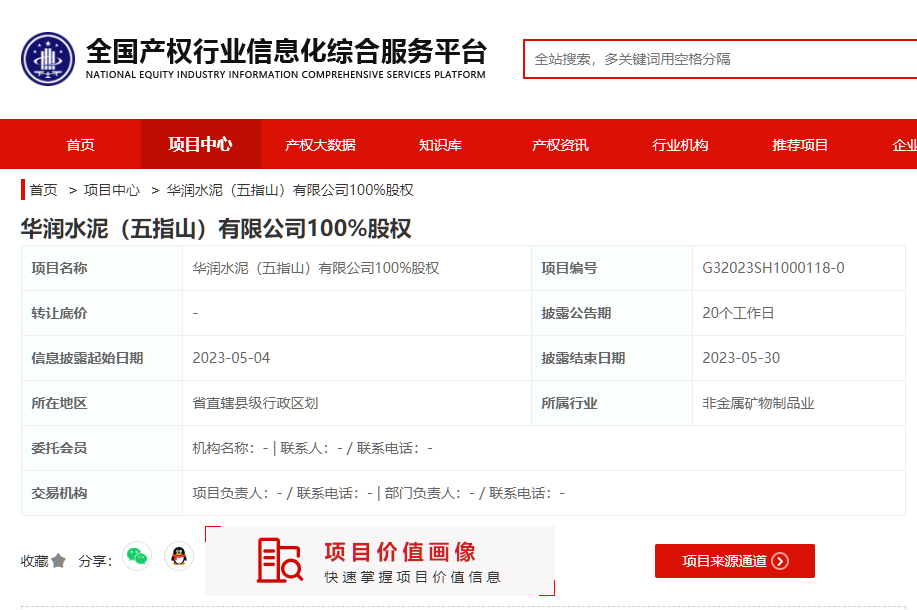Click the 项目名称 value cell text

tap(316, 268)
